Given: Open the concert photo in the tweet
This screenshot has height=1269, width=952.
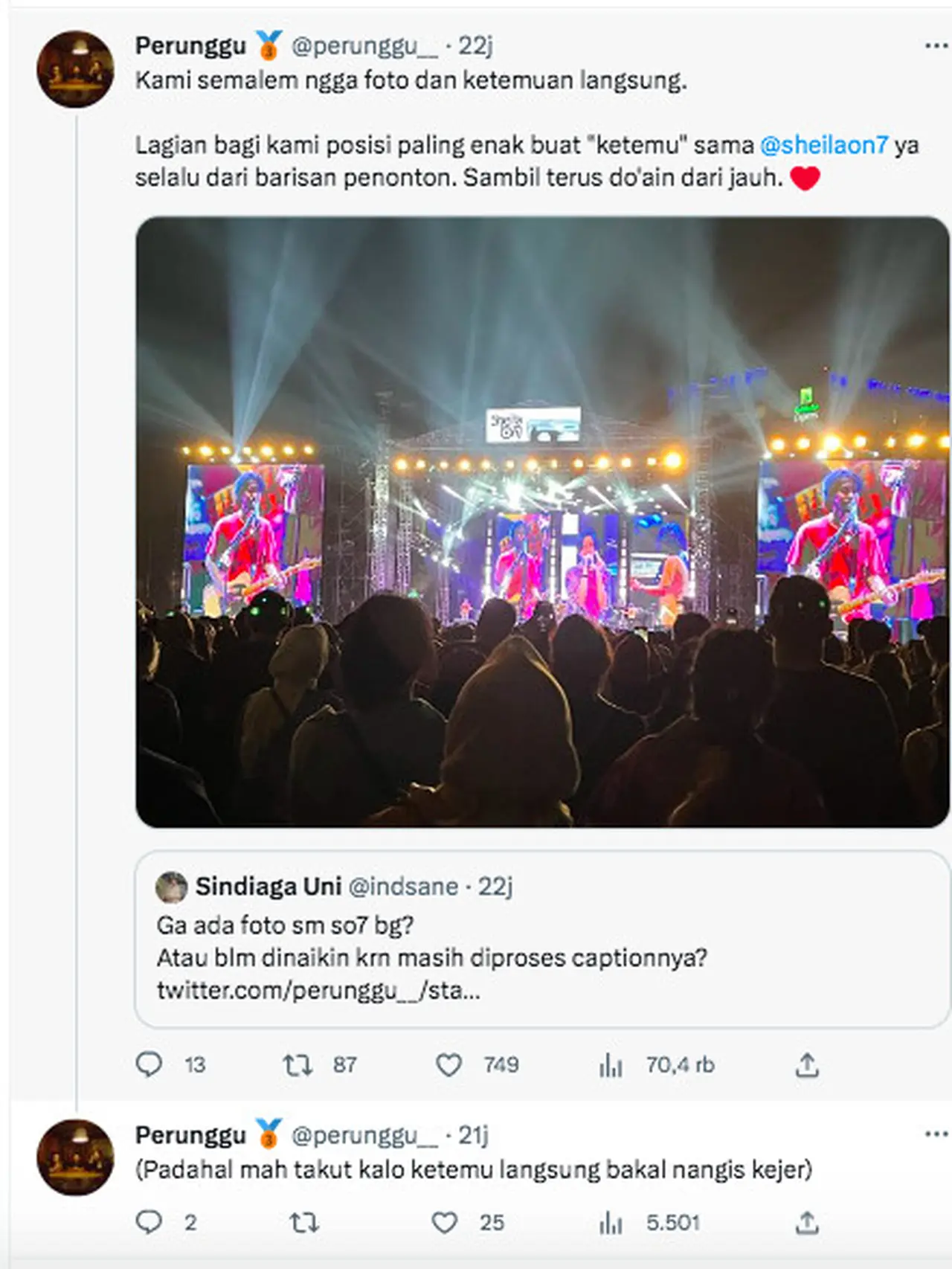Looking at the screenshot, I should click(542, 522).
